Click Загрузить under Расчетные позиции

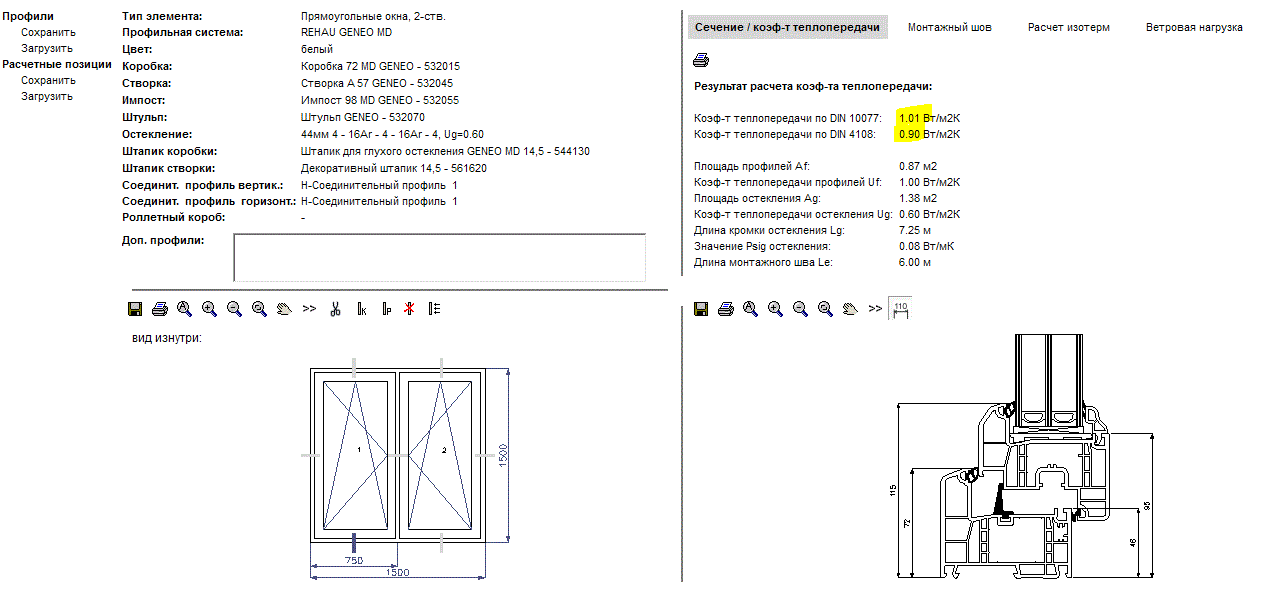47,96
